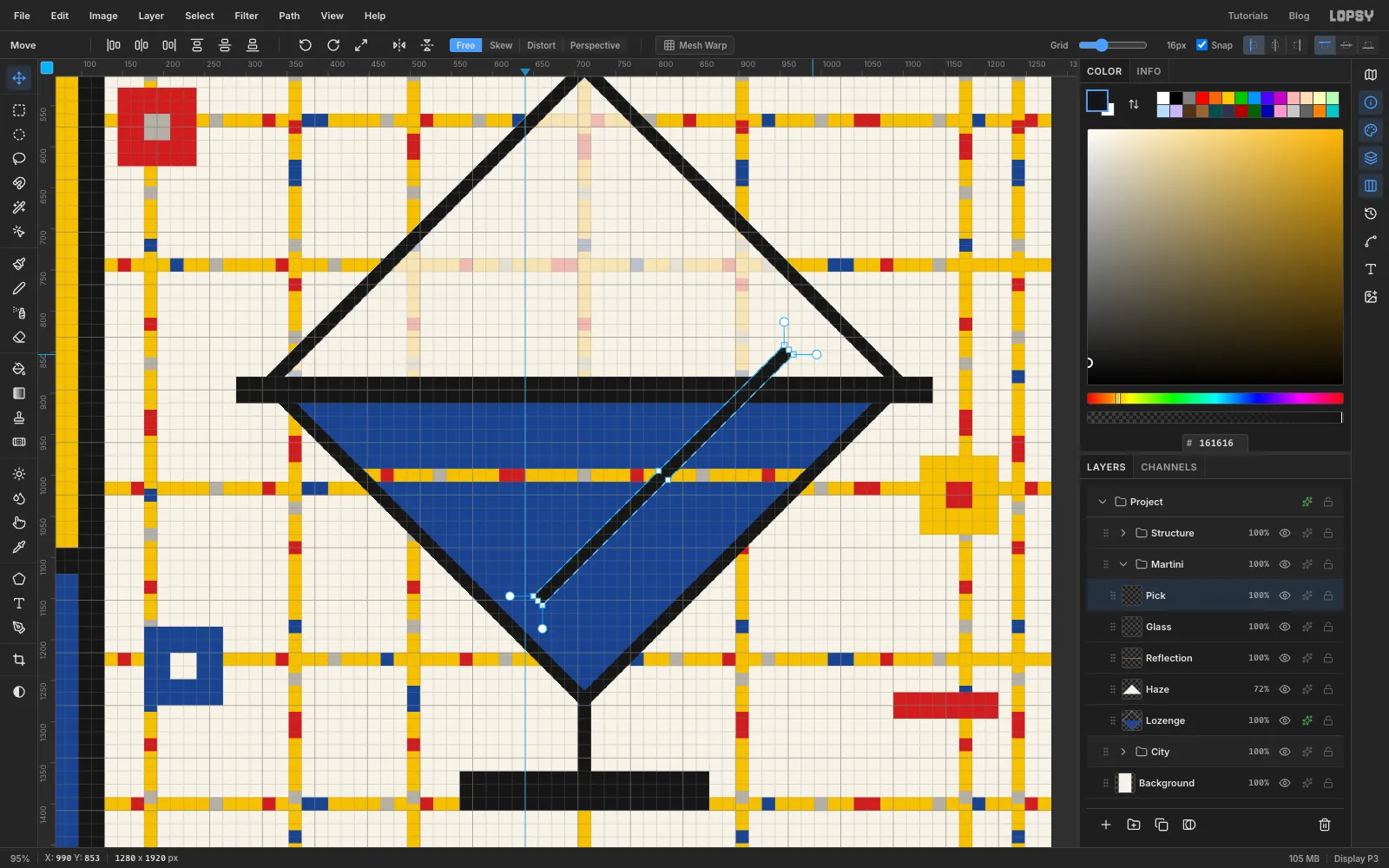Select the polygon shape tool
1389x868 pixels.
(19, 579)
